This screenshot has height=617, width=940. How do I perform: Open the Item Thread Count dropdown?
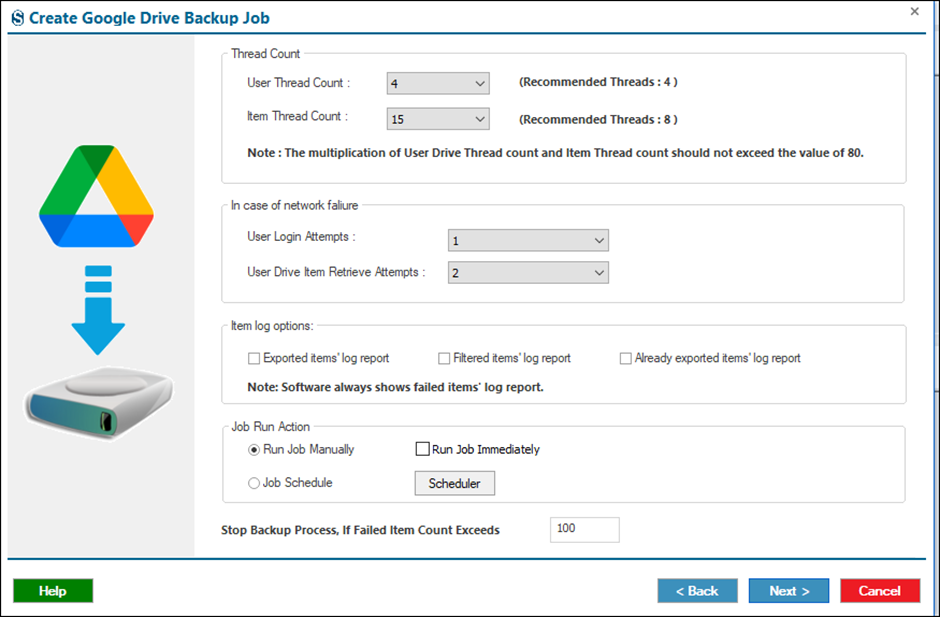coord(438,119)
